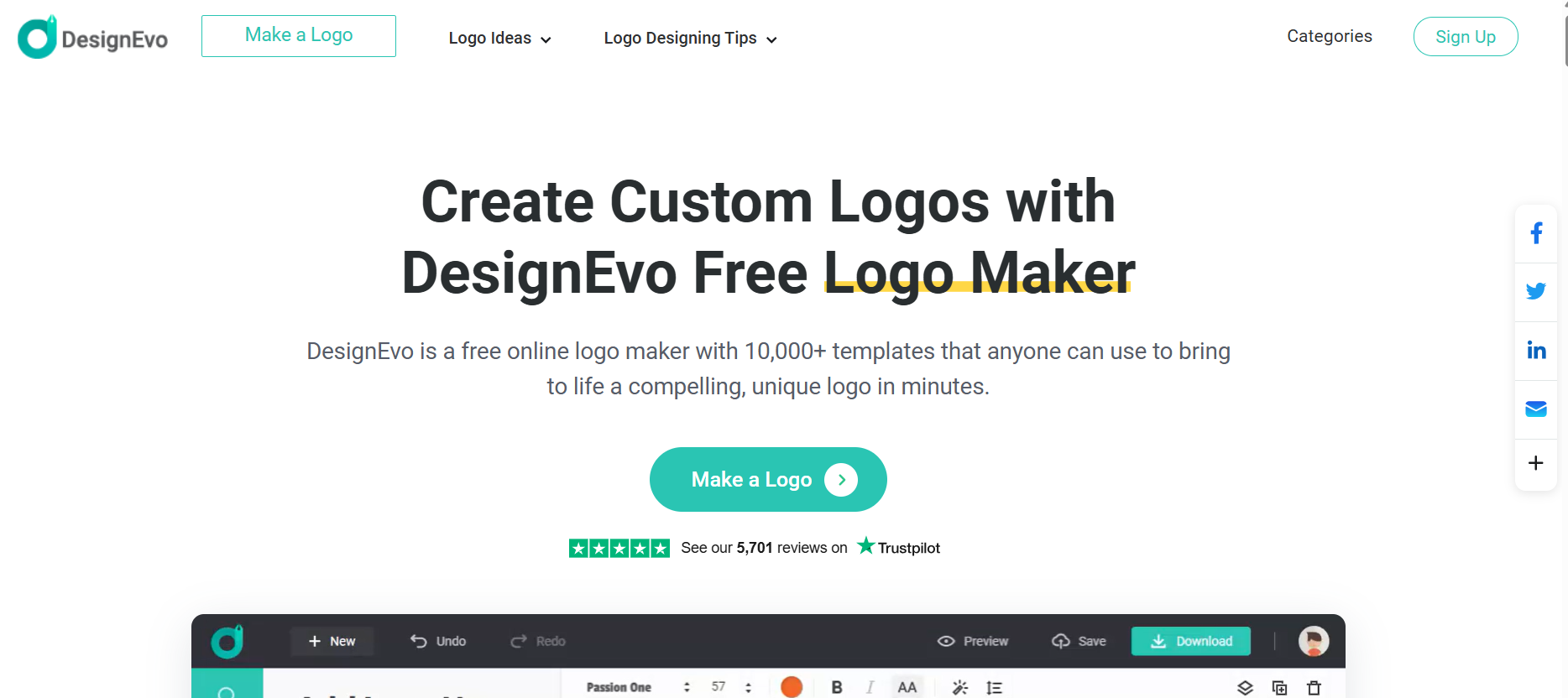The height and width of the screenshot is (698, 1568).
Task: Open more share options plus icon
Action: 1536,463
